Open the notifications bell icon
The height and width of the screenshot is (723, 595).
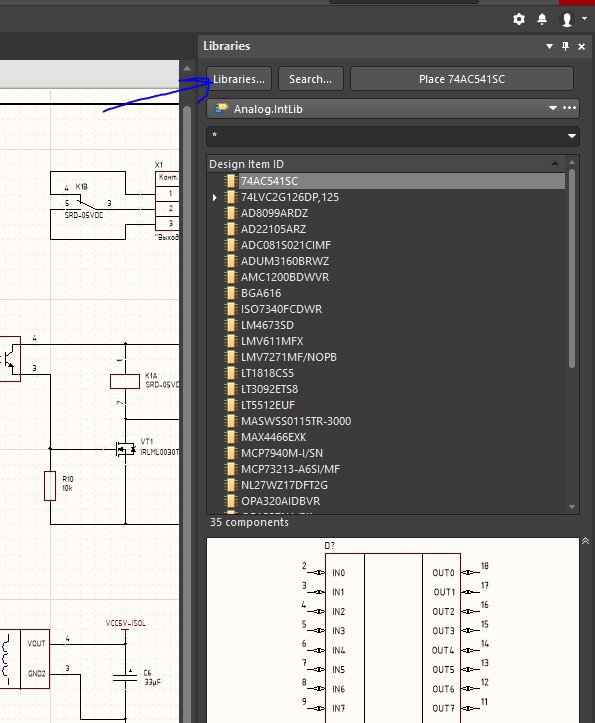(542, 19)
